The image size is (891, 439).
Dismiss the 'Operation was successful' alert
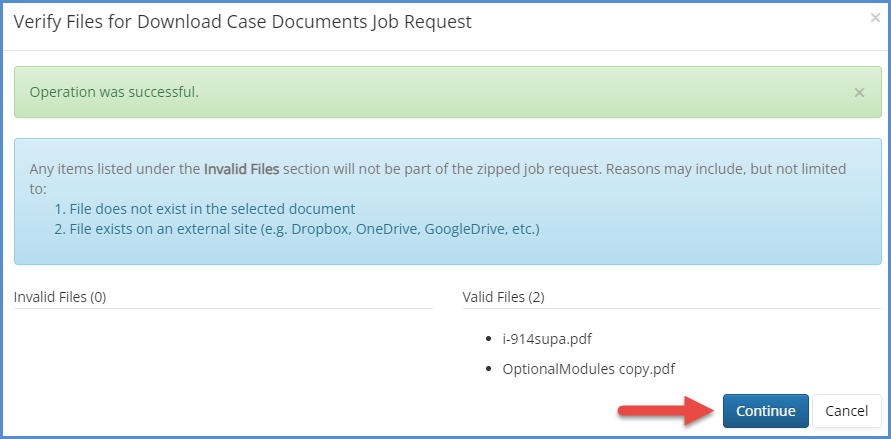[x=859, y=92]
